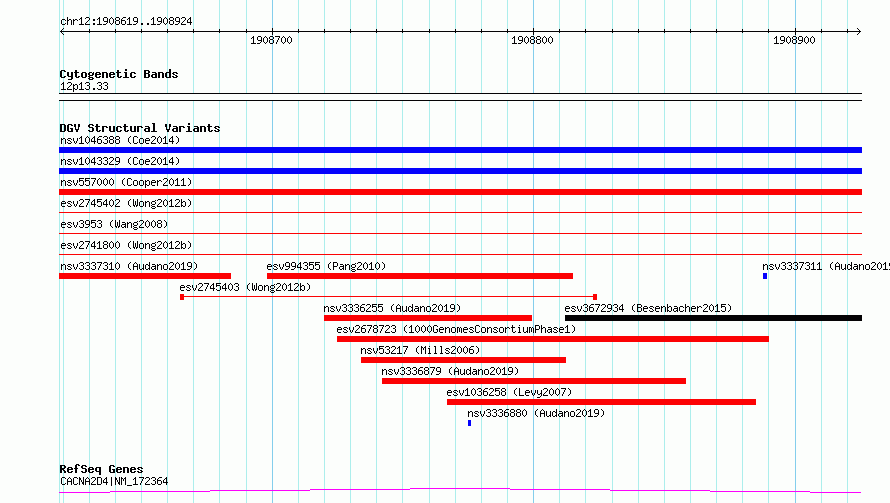This screenshot has width=890, height=503.
Task: Select the nsv3336255 (Audano2019) red bar
Action: tap(428, 318)
